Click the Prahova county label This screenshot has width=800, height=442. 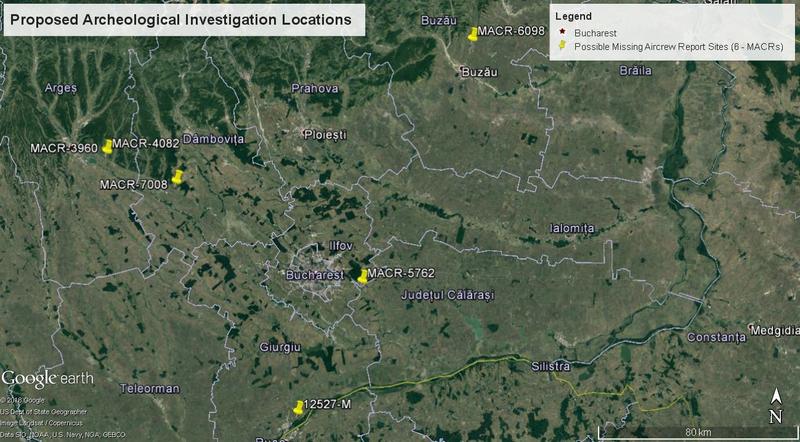[315, 88]
